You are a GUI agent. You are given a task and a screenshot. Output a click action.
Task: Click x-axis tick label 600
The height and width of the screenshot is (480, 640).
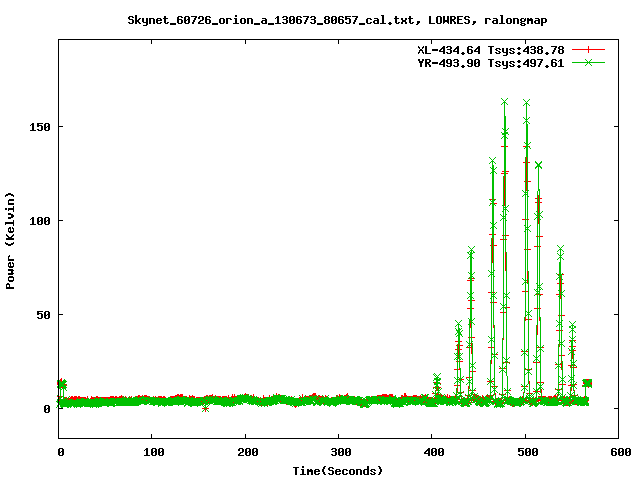pyautogui.click(x=620, y=452)
